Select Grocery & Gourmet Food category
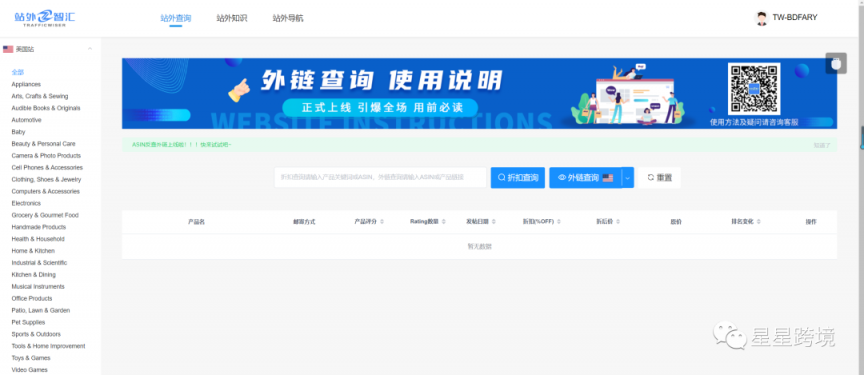The image size is (864, 375). tap(45, 215)
